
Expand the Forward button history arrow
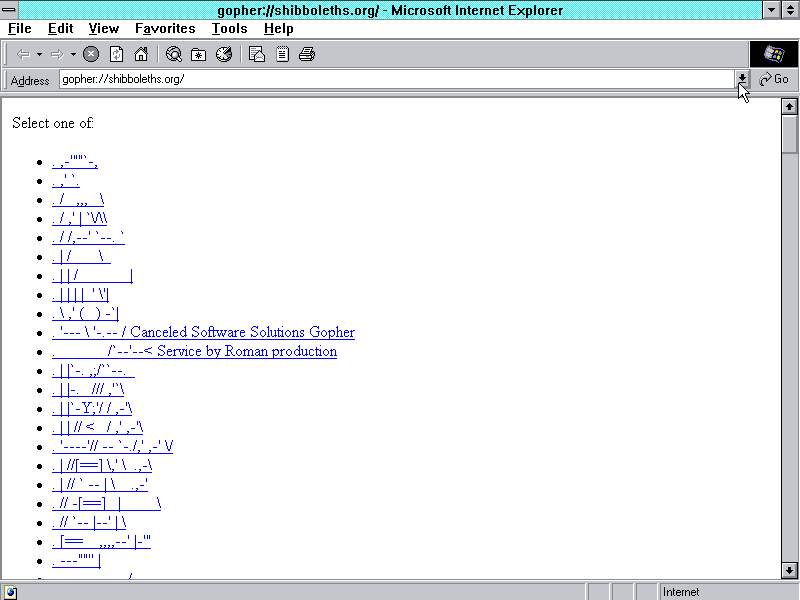click(x=72, y=54)
